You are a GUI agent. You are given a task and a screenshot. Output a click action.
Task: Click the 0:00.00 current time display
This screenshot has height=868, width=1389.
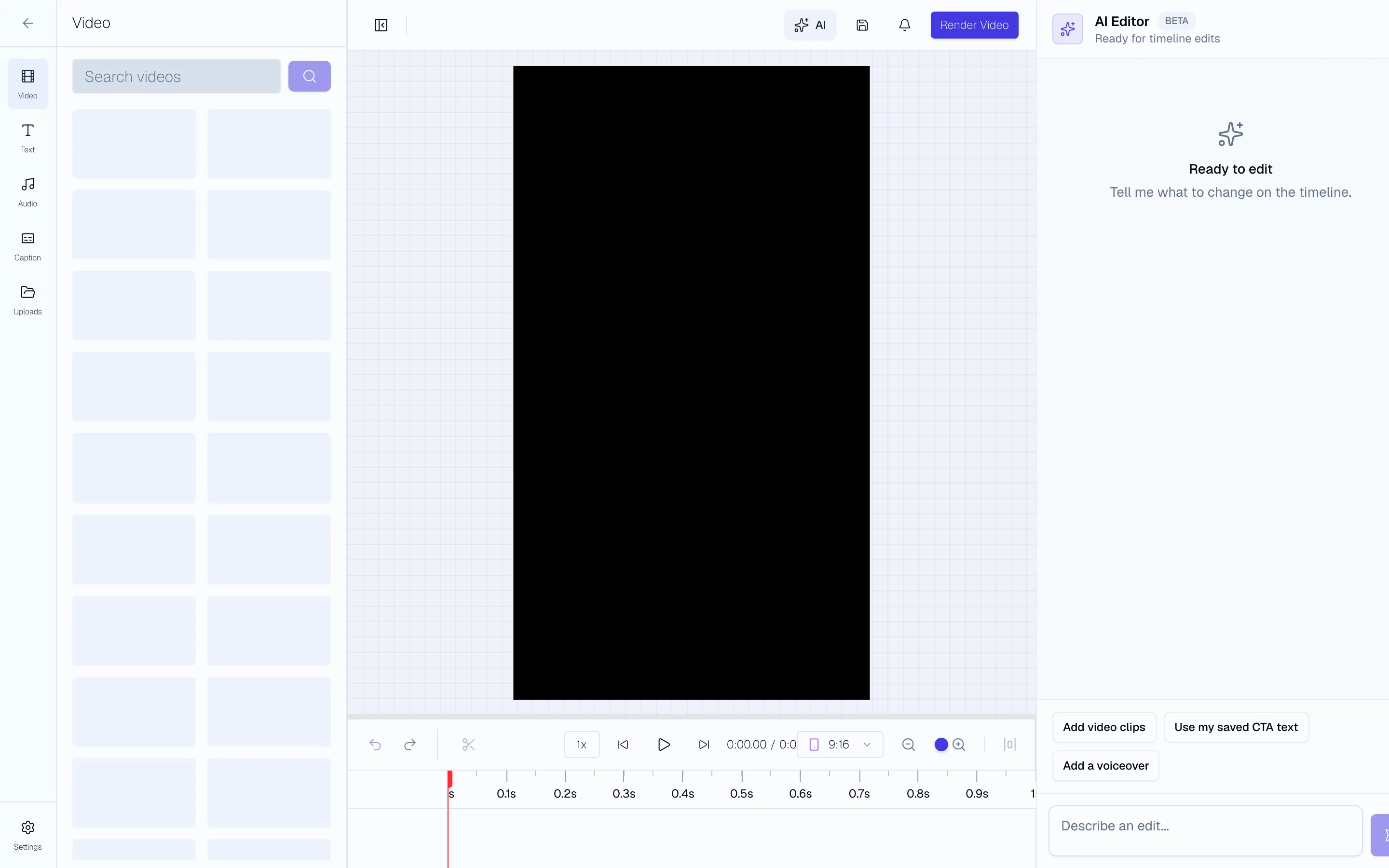click(x=746, y=745)
